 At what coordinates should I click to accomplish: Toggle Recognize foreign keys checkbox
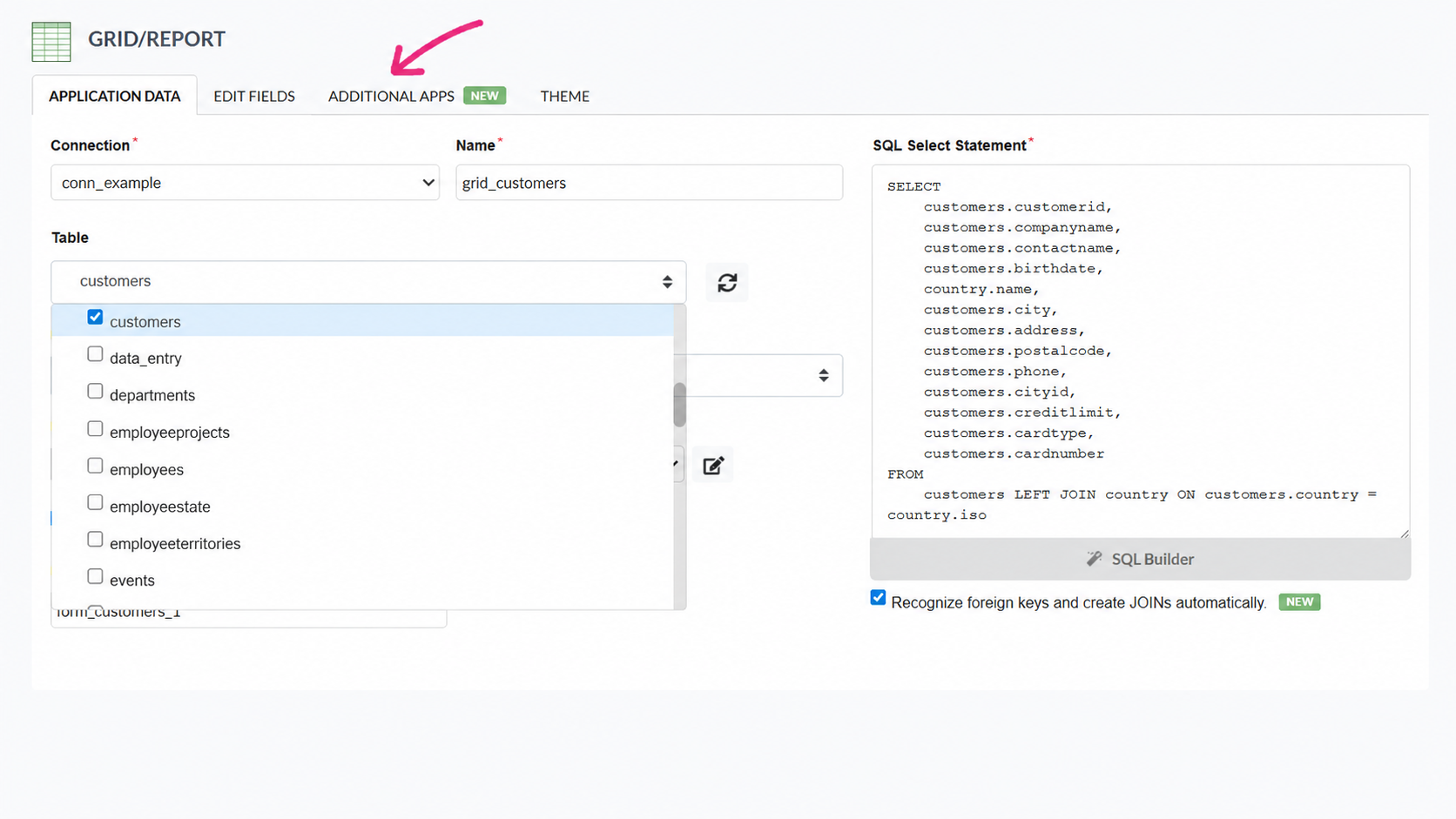[878, 598]
